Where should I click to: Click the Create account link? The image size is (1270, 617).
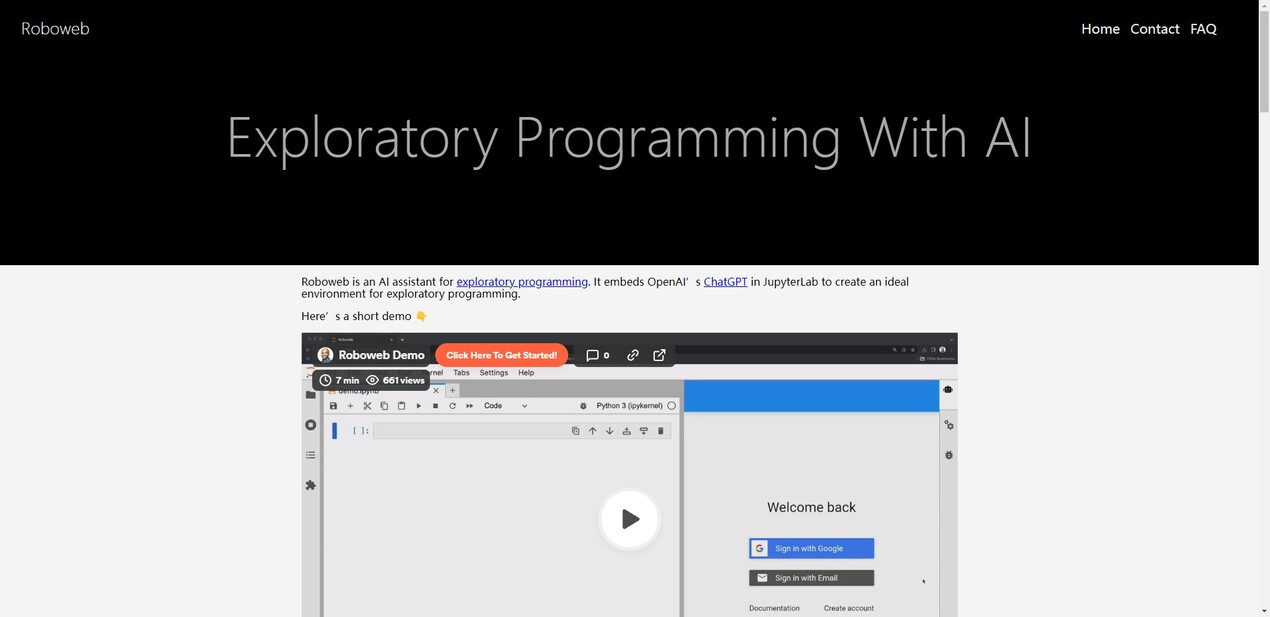click(848, 608)
